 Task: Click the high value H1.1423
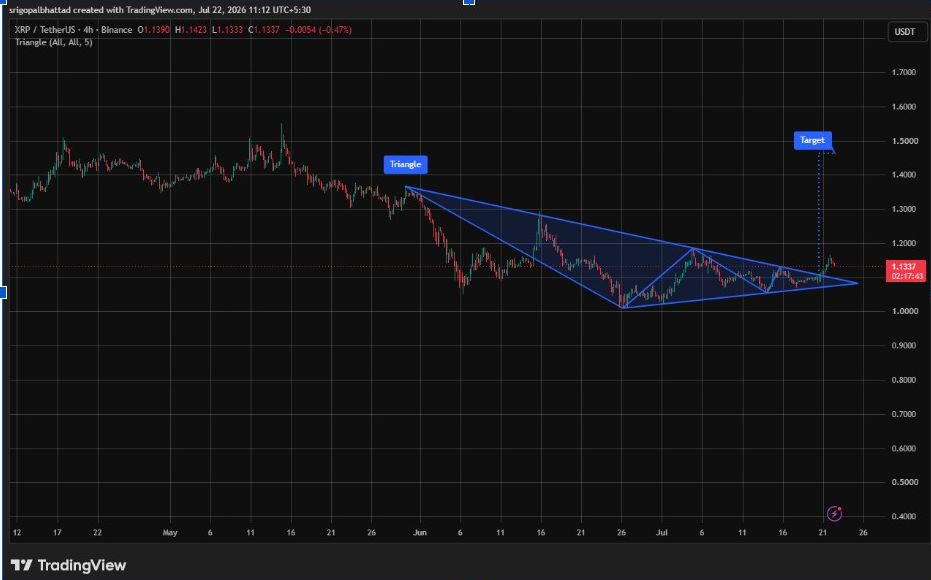191,30
